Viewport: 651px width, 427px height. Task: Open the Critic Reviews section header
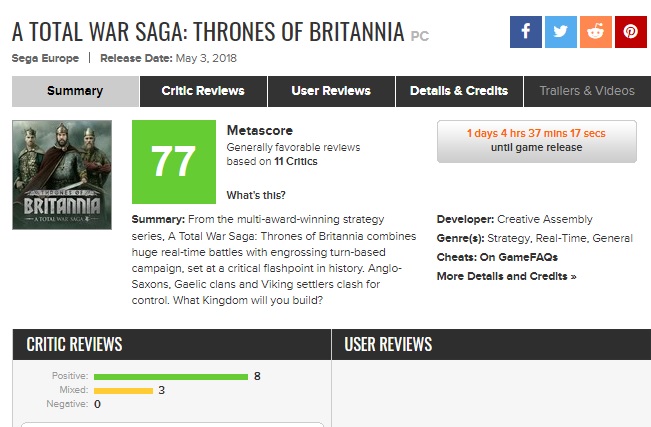(74, 345)
